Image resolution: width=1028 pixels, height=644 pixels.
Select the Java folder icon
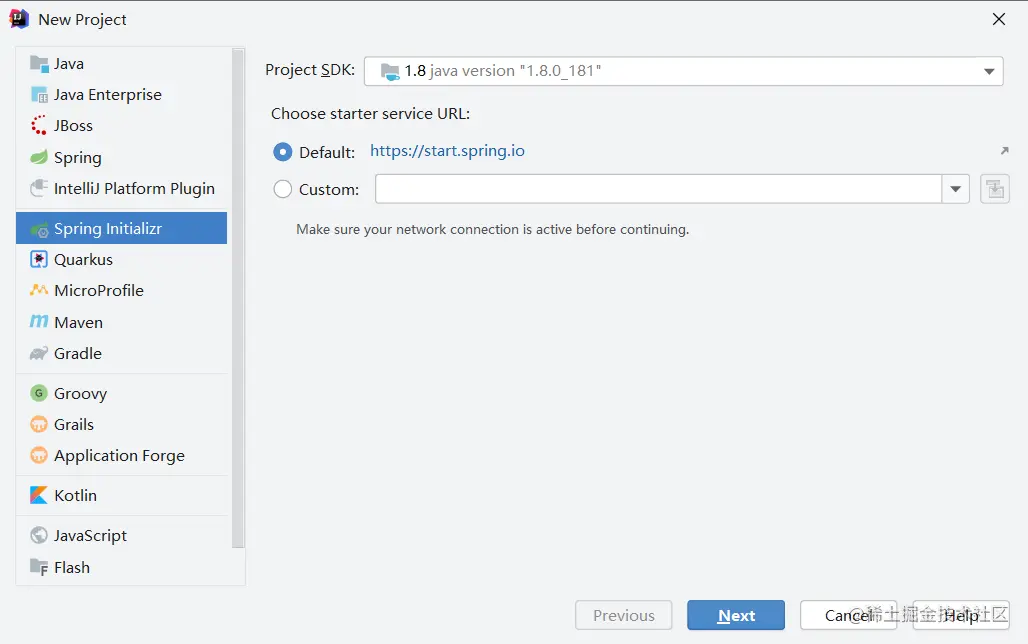pyautogui.click(x=39, y=64)
